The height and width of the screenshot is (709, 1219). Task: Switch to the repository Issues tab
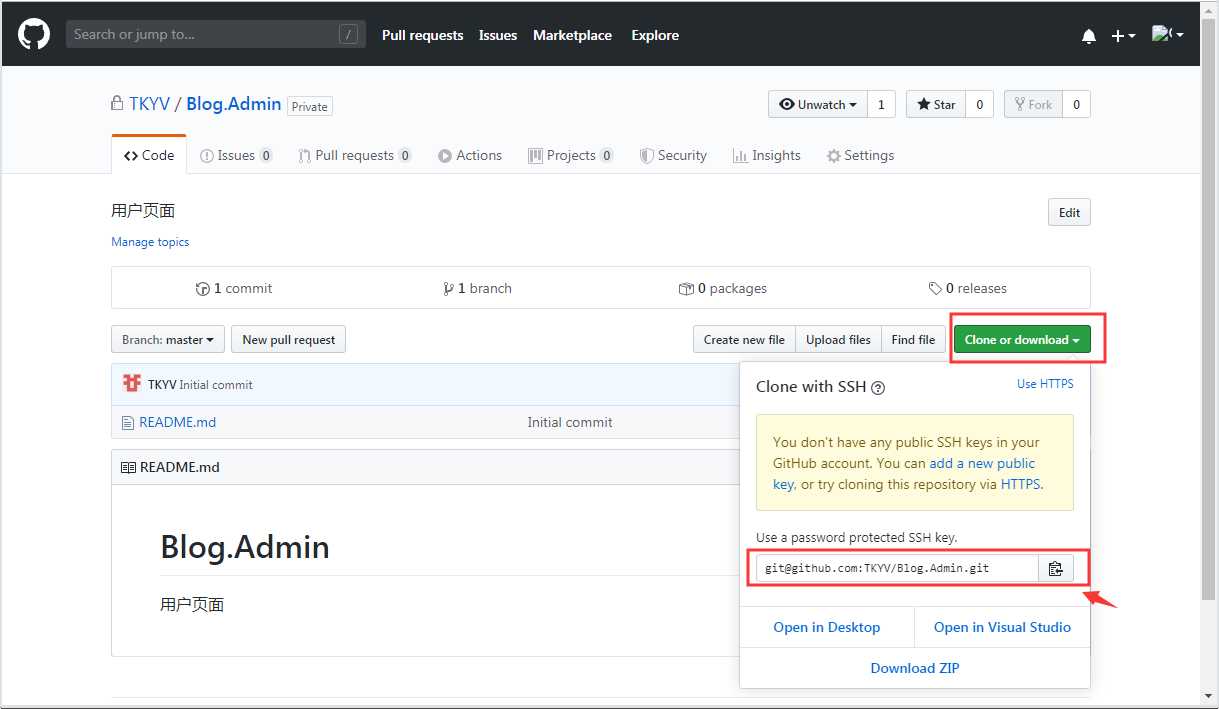tap(236, 155)
